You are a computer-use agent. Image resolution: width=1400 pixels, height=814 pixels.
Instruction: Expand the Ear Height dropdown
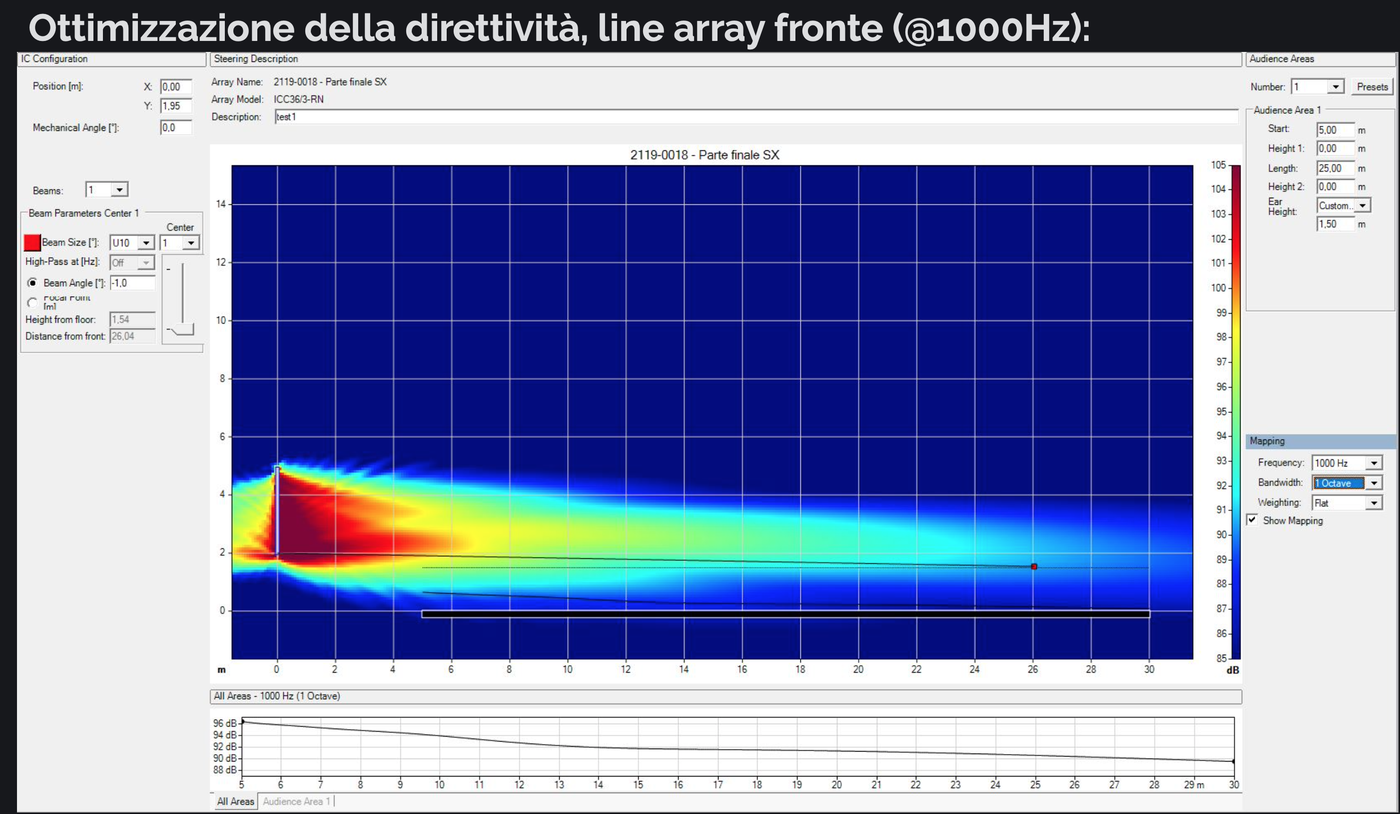[x=1364, y=206]
